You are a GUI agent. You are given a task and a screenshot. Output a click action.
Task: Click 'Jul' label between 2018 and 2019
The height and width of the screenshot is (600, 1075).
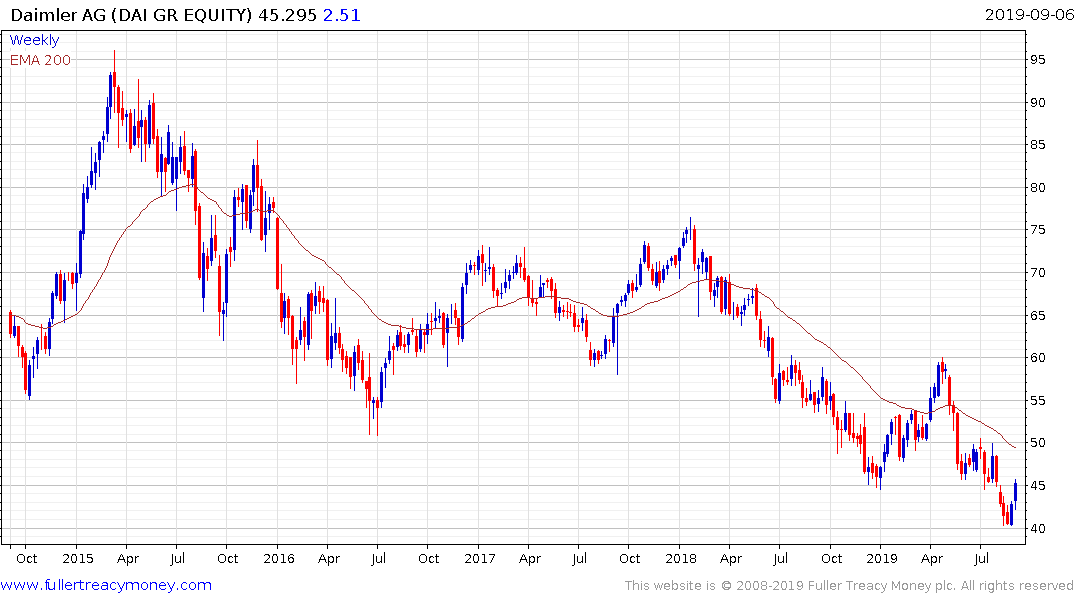(780, 558)
